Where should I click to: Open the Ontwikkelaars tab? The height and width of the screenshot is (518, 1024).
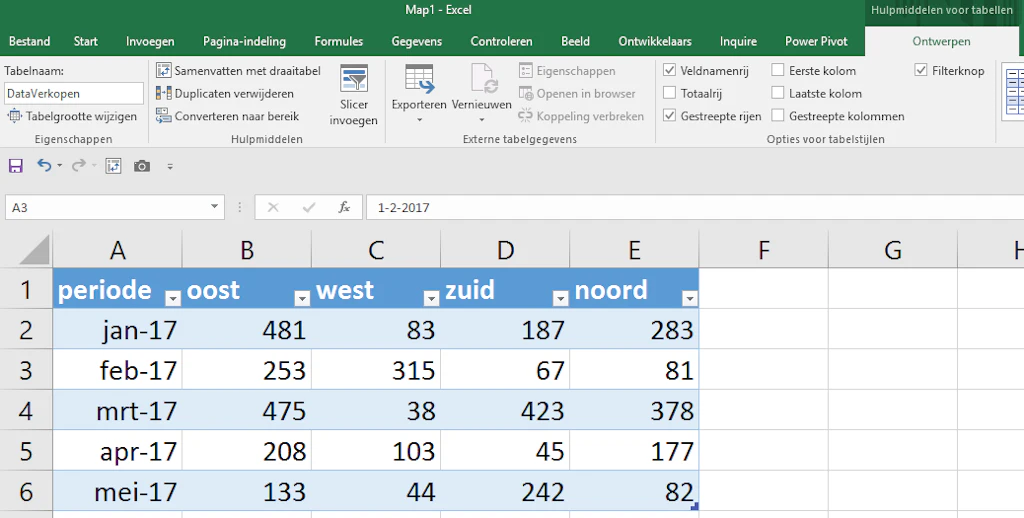(655, 41)
